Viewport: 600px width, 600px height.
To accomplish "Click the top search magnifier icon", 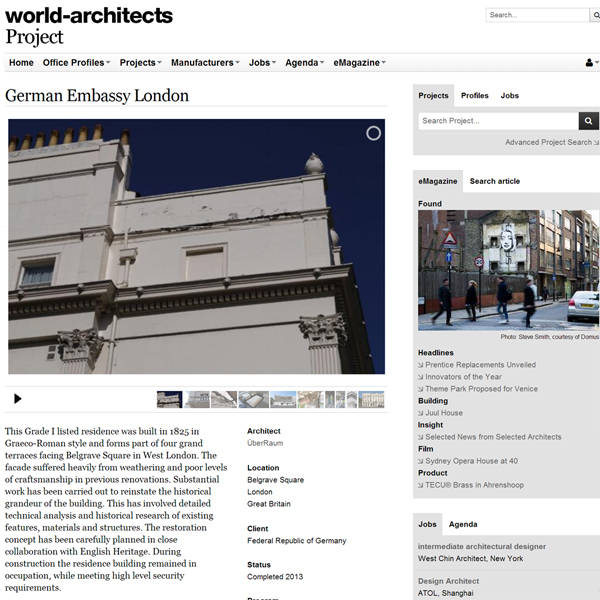I will [x=595, y=15].
